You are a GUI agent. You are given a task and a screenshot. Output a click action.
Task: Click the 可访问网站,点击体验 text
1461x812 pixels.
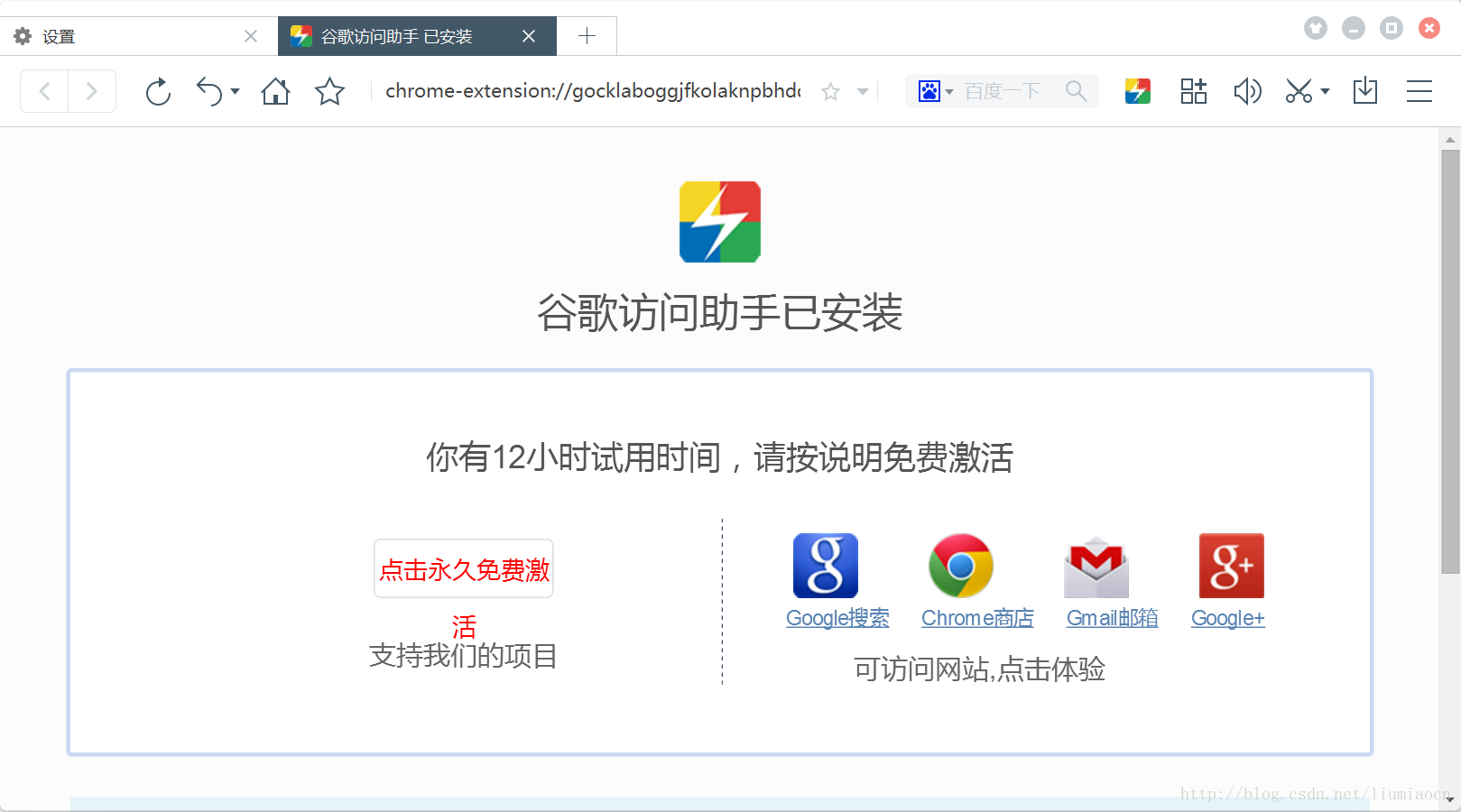[x=979, y=669]
